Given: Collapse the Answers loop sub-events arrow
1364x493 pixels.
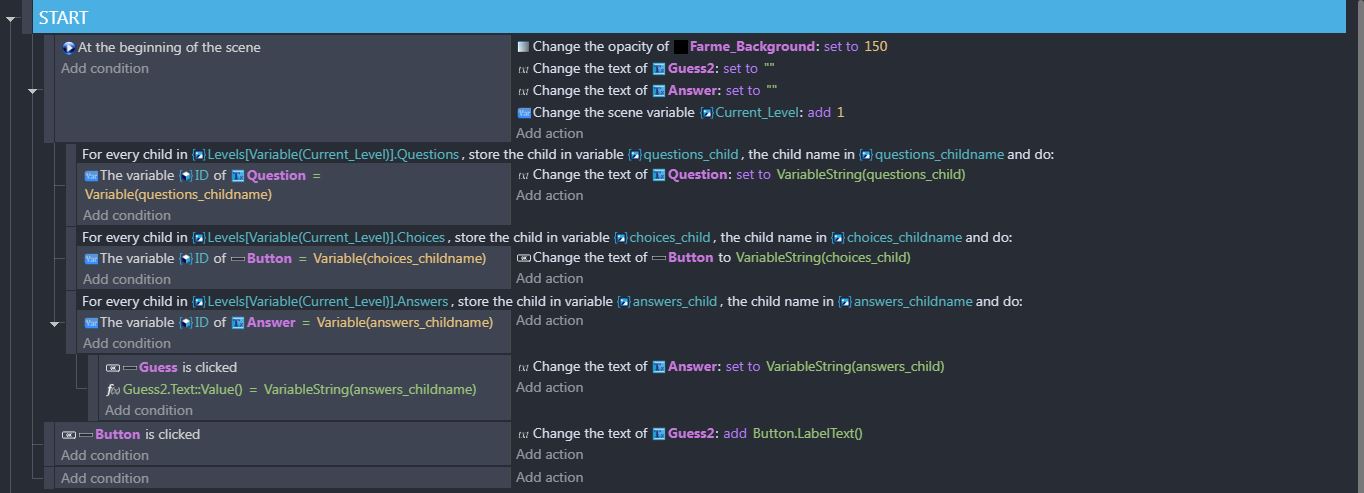Looking at the screenshot, I should tap(55, 324).
